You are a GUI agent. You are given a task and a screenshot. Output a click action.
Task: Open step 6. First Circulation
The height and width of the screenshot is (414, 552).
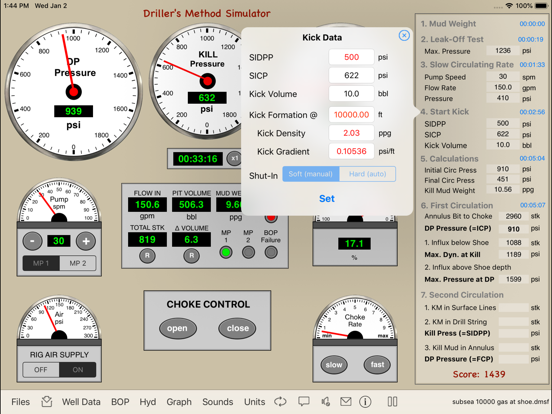tap(457, 205)
